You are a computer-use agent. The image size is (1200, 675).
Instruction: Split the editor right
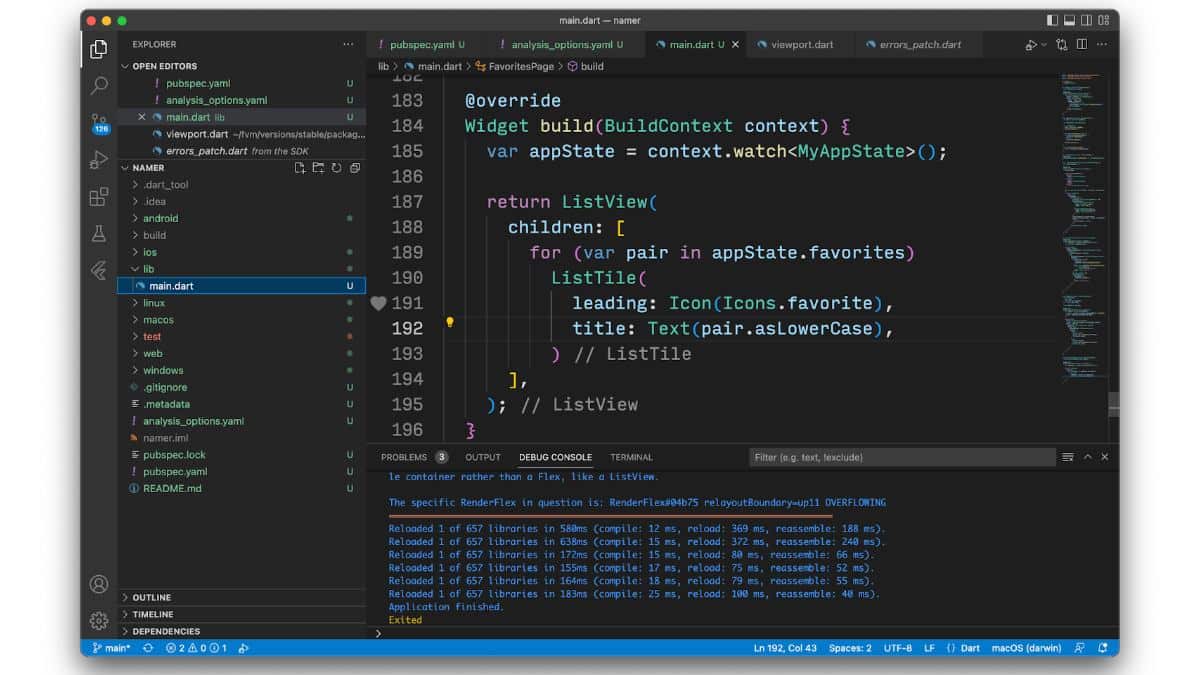pos(1082,45)
